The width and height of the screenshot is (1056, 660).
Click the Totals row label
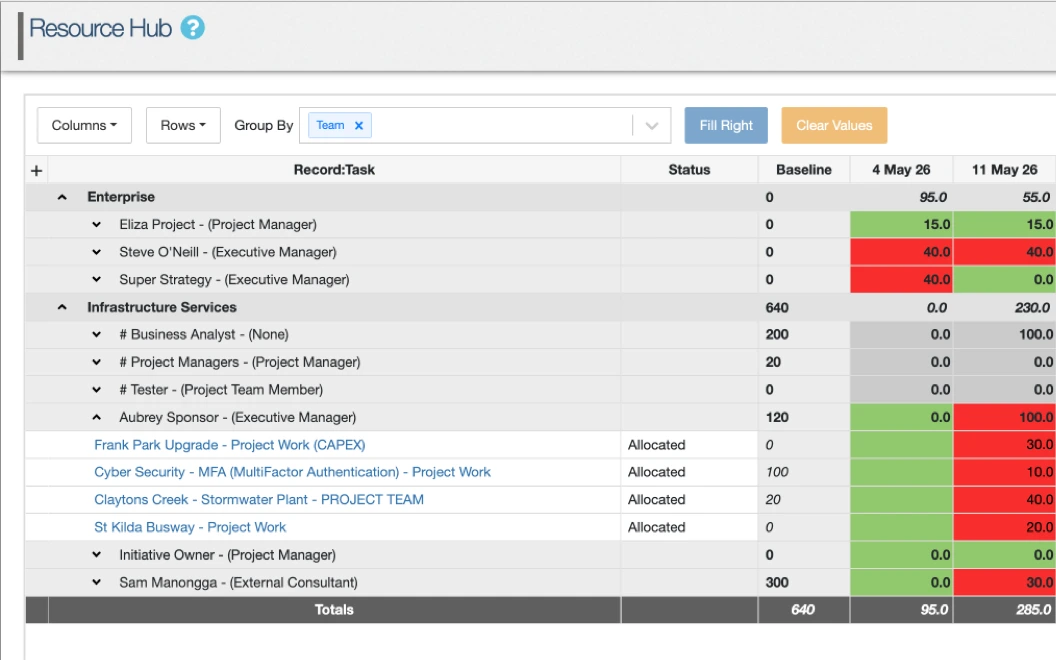pos(334,609)
